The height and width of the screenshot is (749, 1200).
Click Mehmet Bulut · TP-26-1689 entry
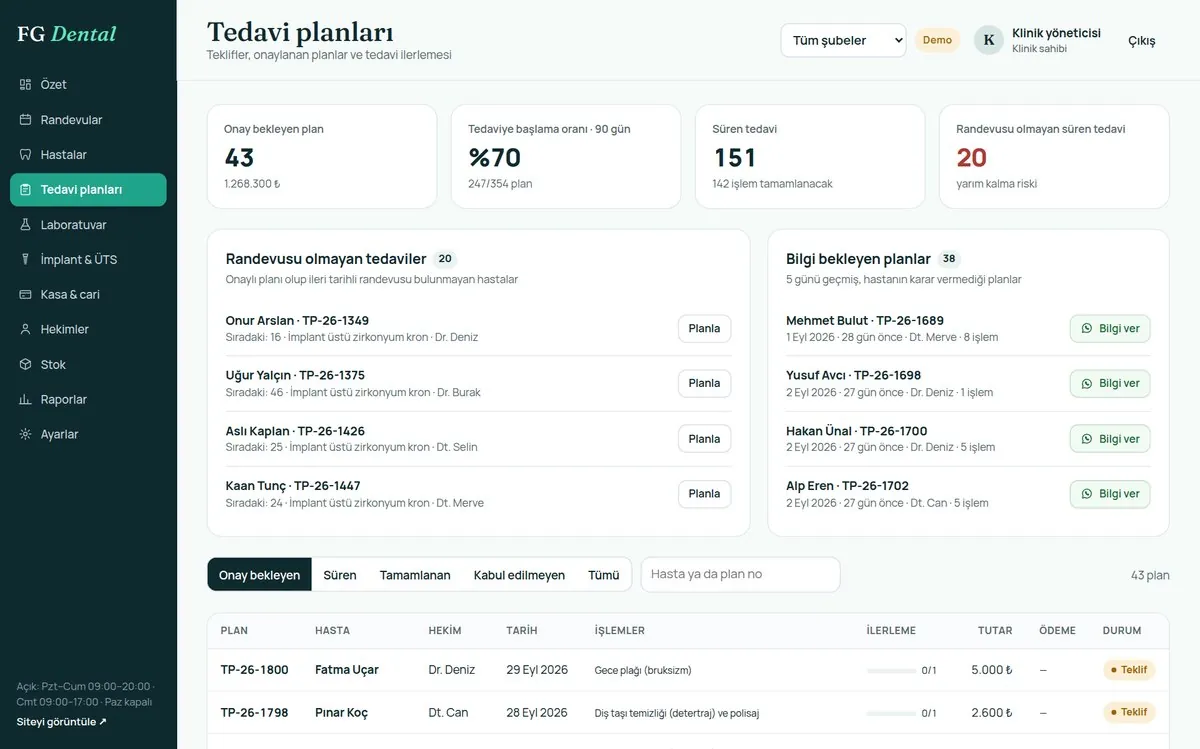pos(865,321)
